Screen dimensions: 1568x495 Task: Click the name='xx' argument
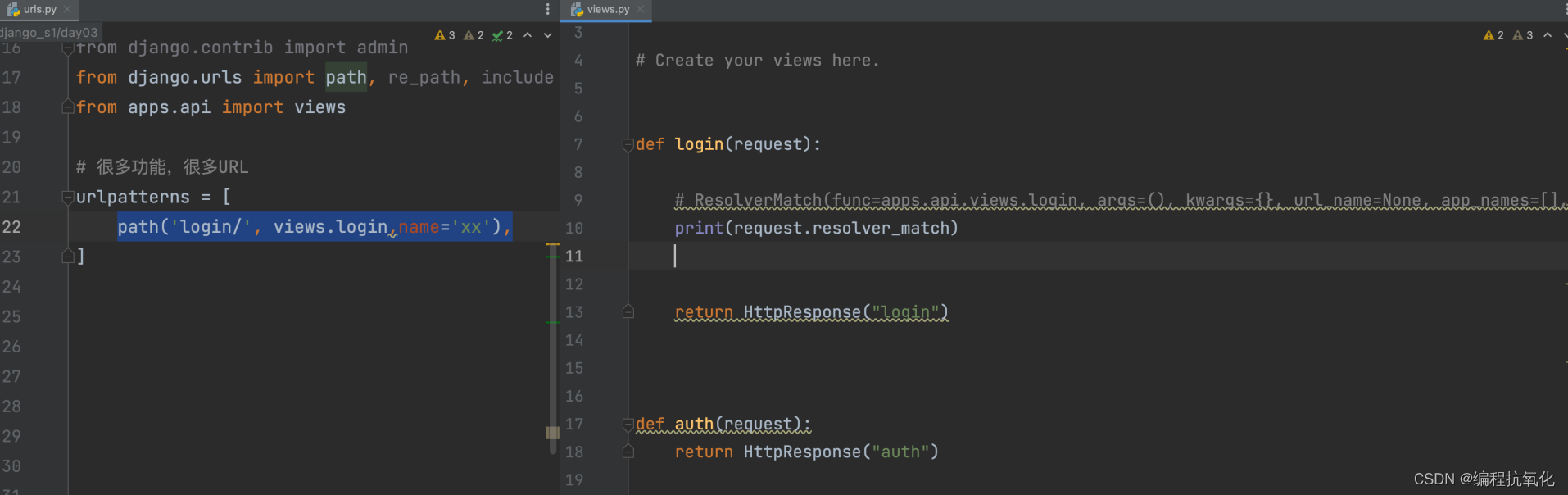[x=444, y=227]
